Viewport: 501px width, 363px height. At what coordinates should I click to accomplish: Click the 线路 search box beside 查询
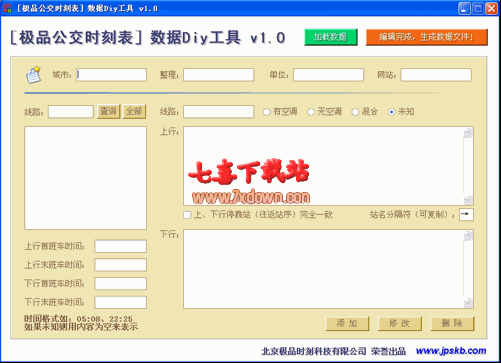tap(71, 111)
